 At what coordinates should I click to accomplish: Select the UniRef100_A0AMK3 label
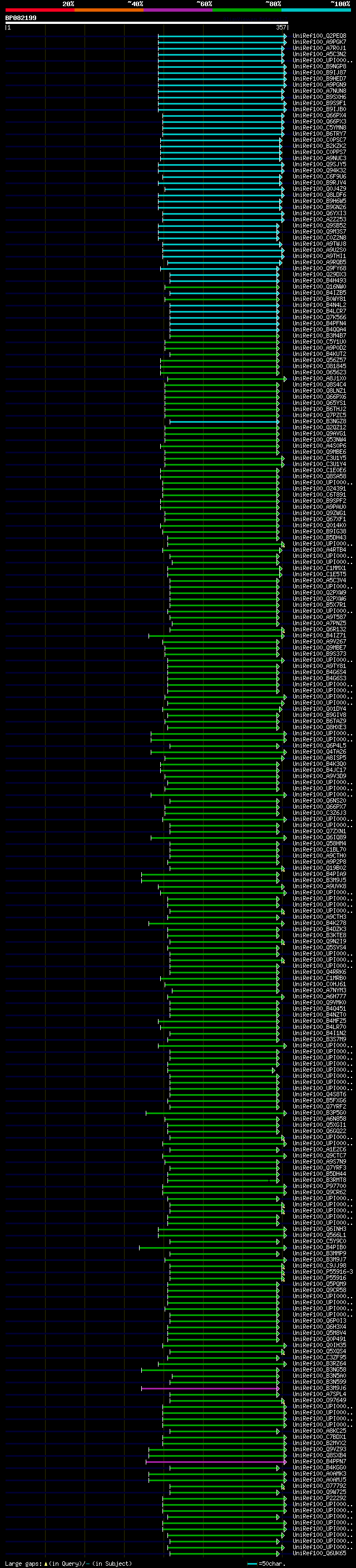tap(319, 1473)
